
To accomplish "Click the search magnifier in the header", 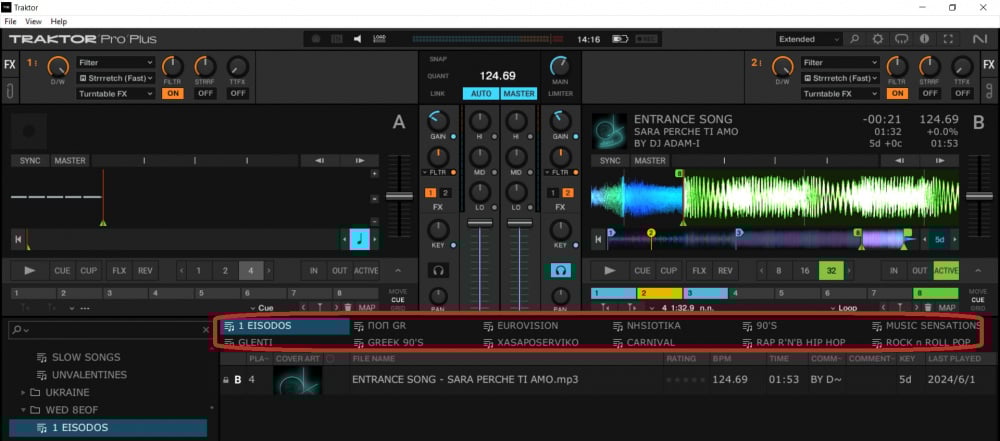I will coord(855,39).
